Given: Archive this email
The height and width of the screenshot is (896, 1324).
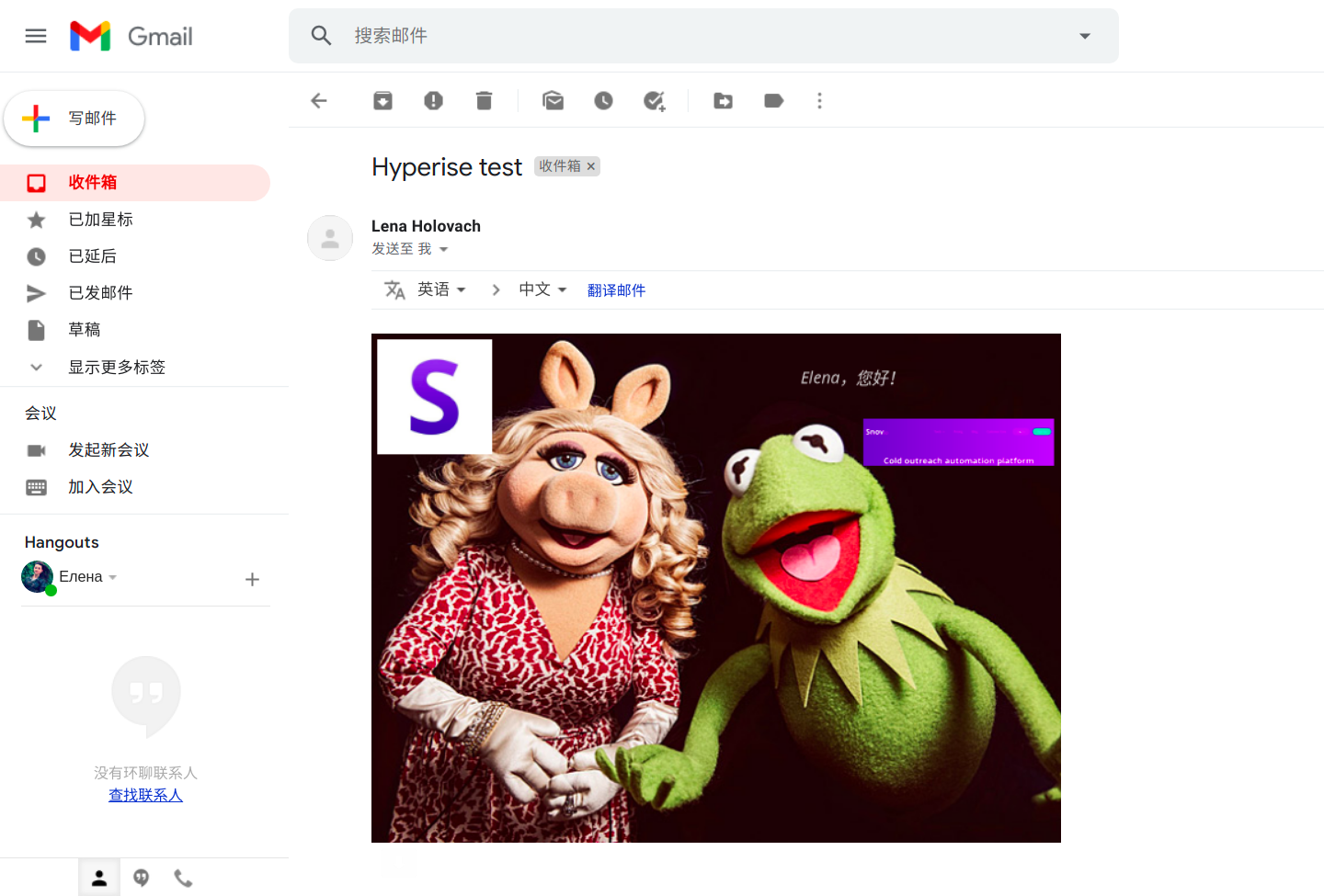Looking at the screenshot, I should coord(383,101).
